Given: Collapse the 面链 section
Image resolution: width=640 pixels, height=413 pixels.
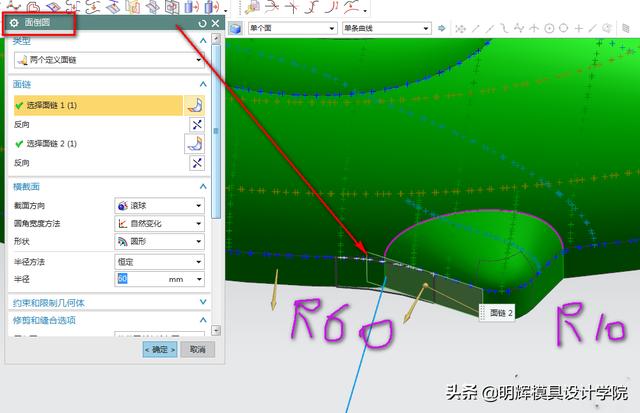Looking at the screenshot, I should coord(203,84).
